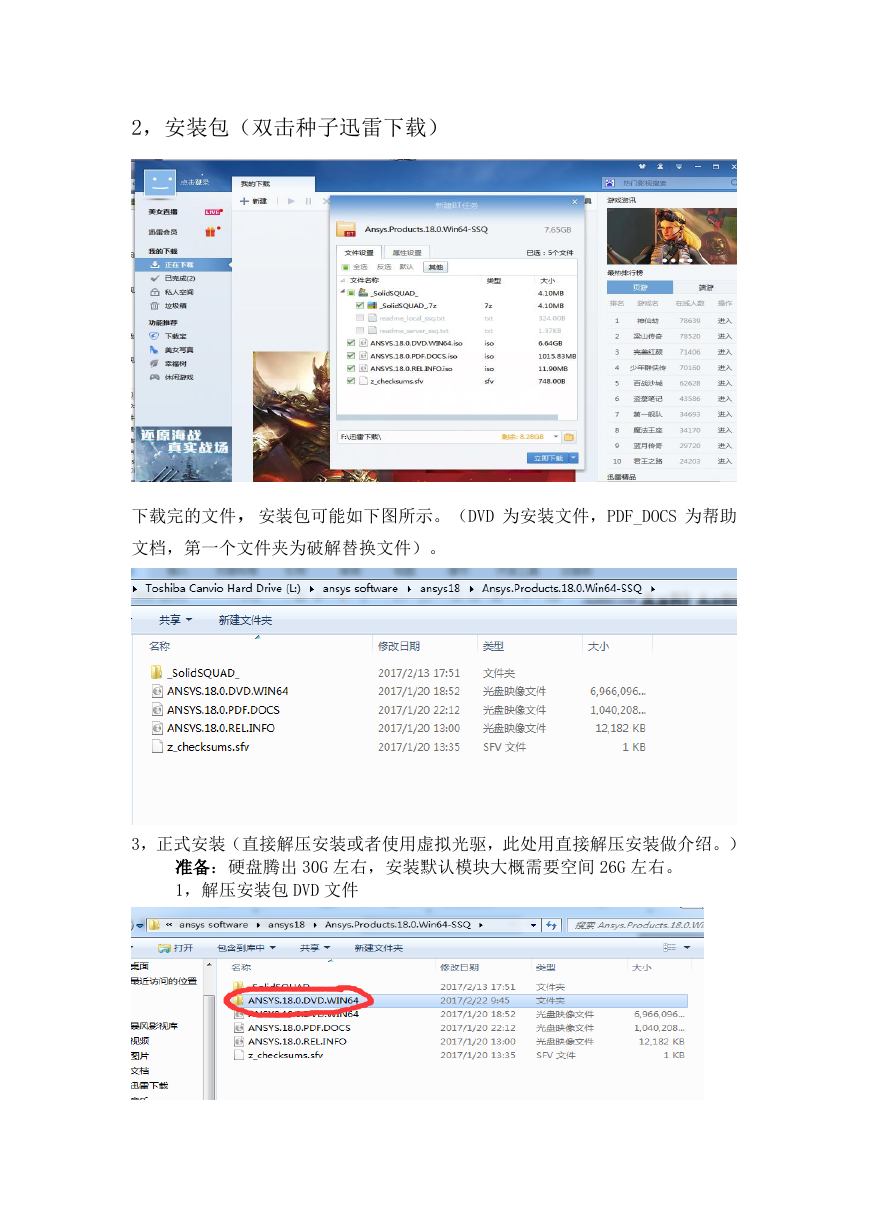Click ANSYS.18.0.REL.INFO iso icon in middle Explorer window
This screenshot has width=869, height=1228.
point(157,728)
